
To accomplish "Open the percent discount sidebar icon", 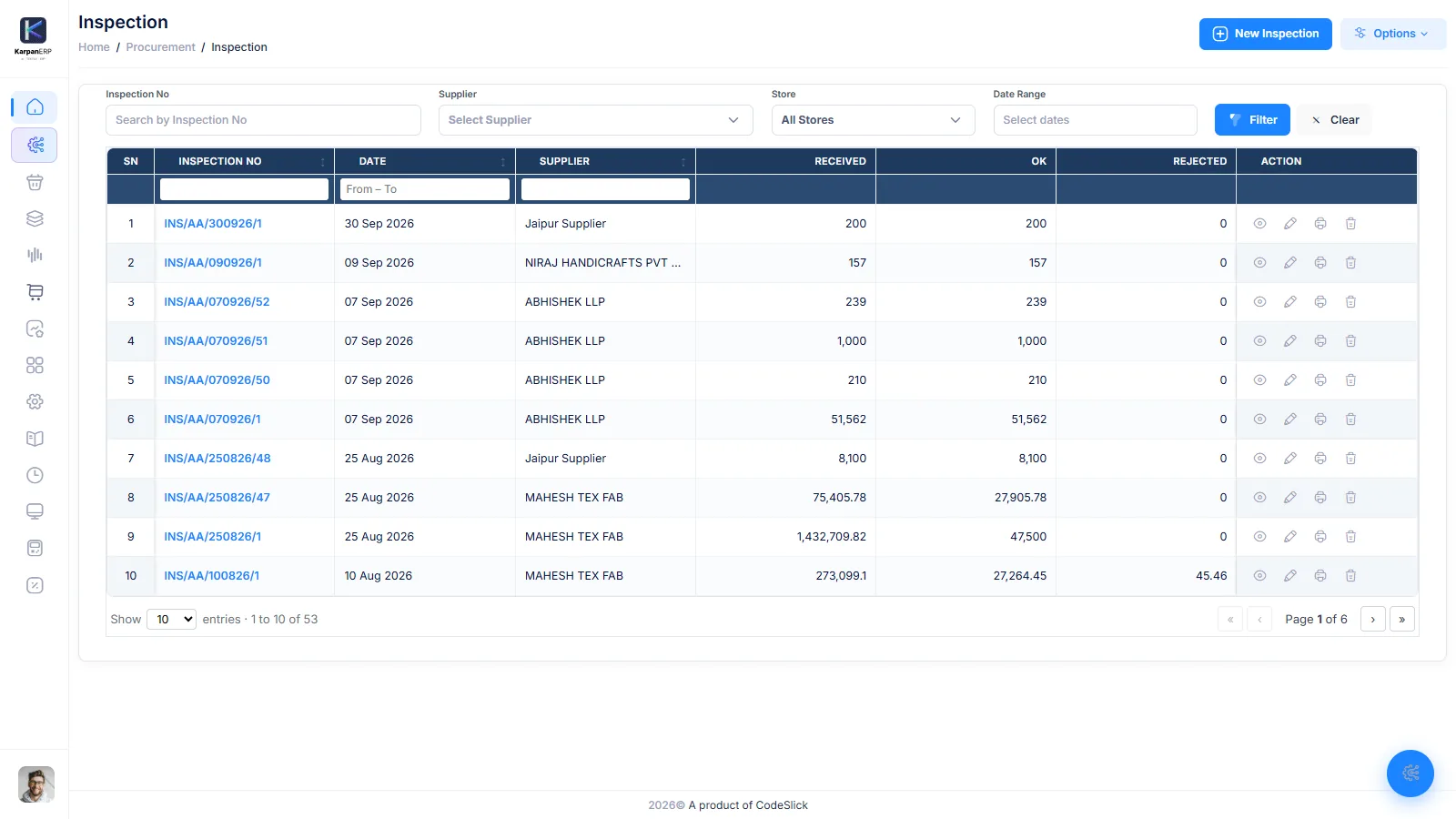I will click(35, 585).
